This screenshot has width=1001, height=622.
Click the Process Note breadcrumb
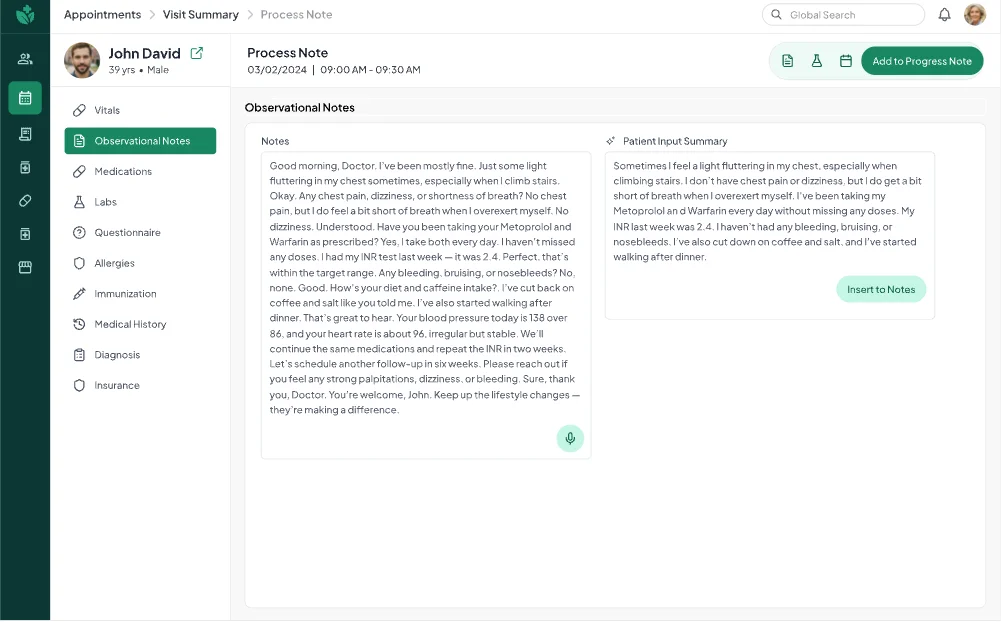(x=296, y=14)
